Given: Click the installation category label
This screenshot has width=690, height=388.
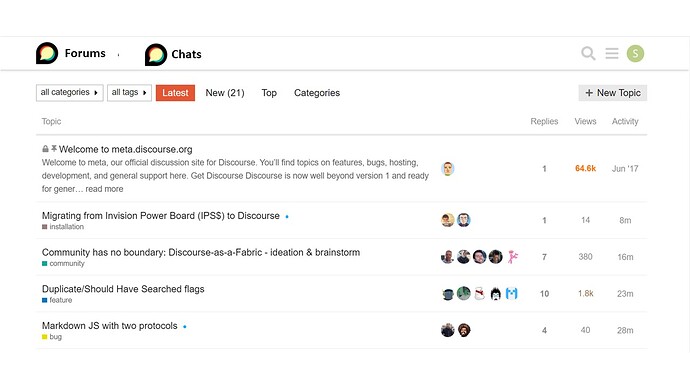Looking at the screenshot, I should click(63, 227).
